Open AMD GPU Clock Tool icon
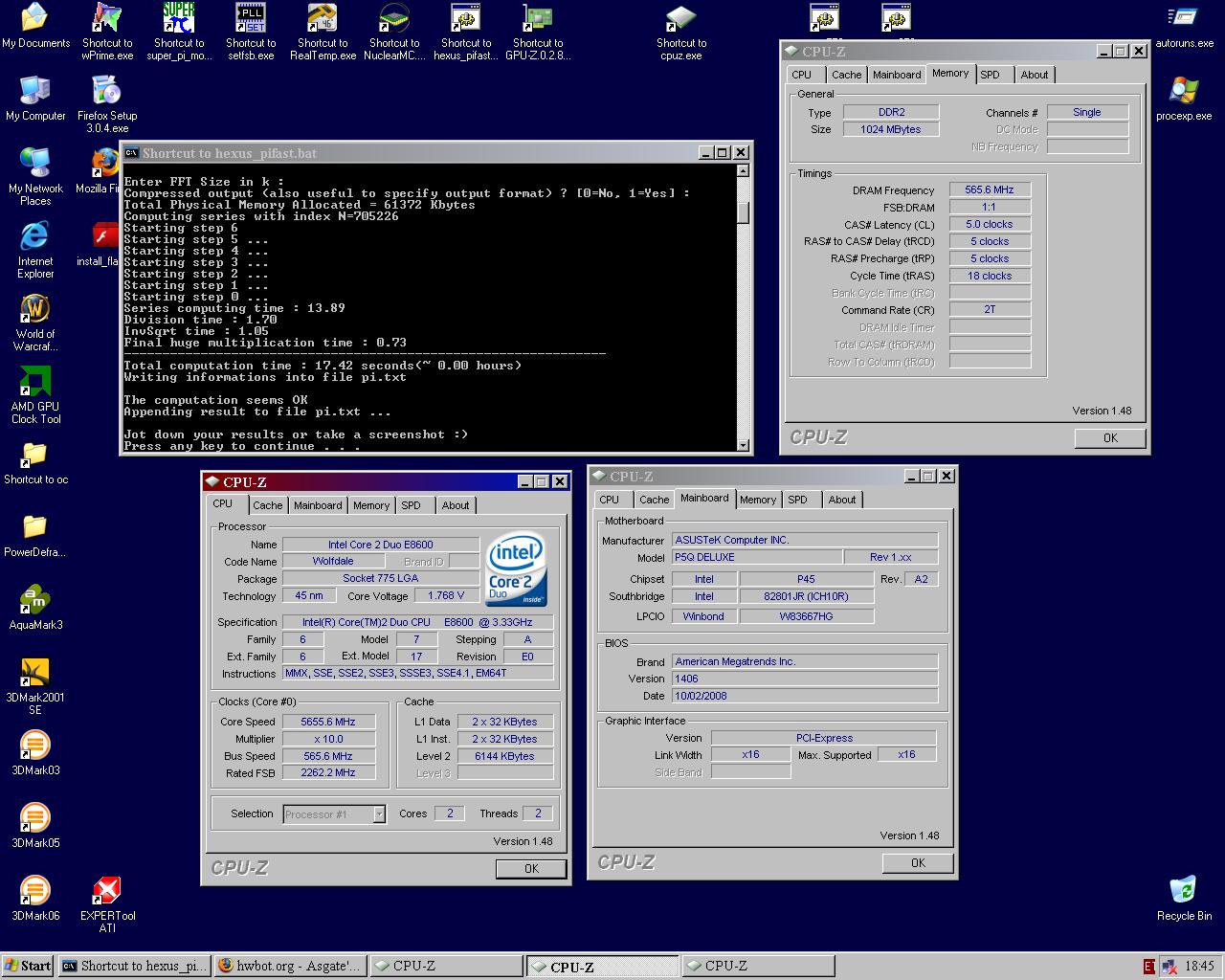This screenshot has height=980, width=1225. pos(35,395)
